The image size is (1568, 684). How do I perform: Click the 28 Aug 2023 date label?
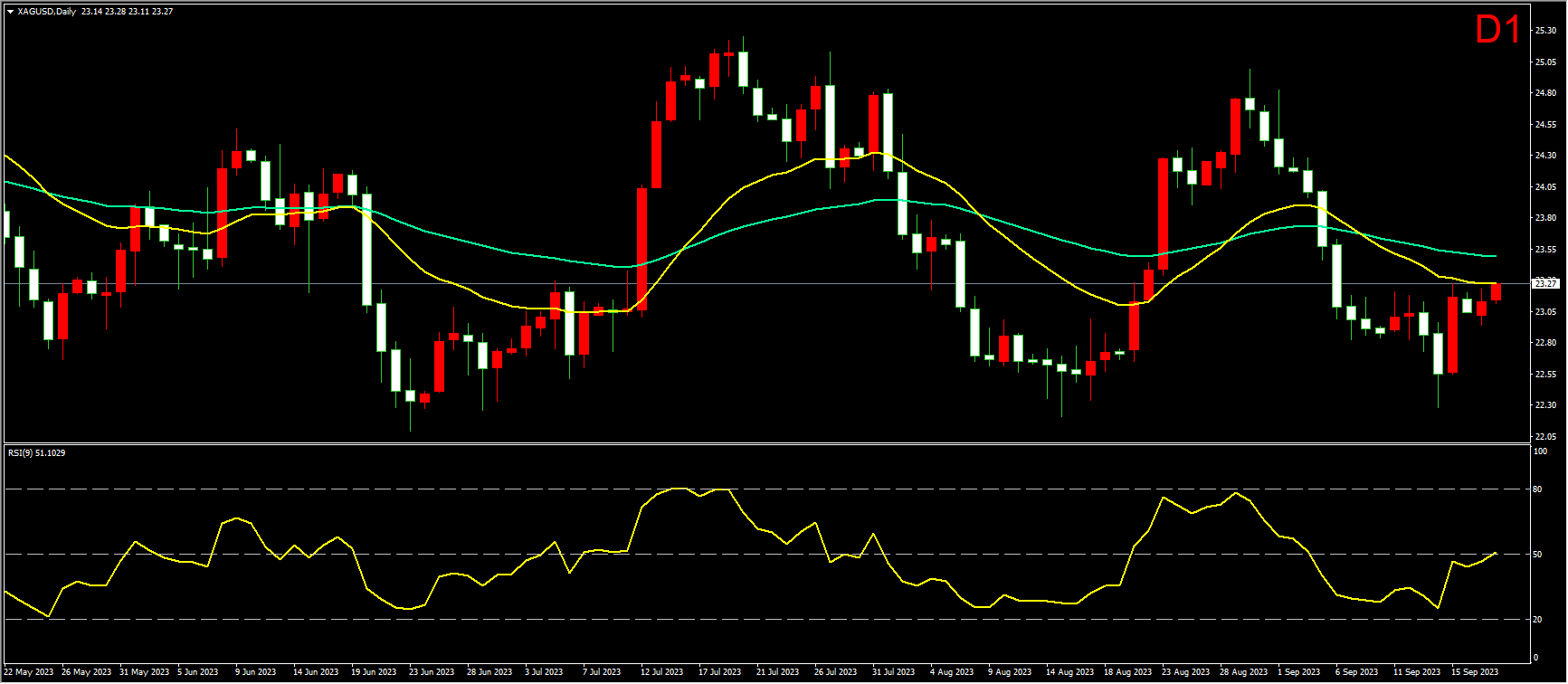click(x=1245, y=672)
